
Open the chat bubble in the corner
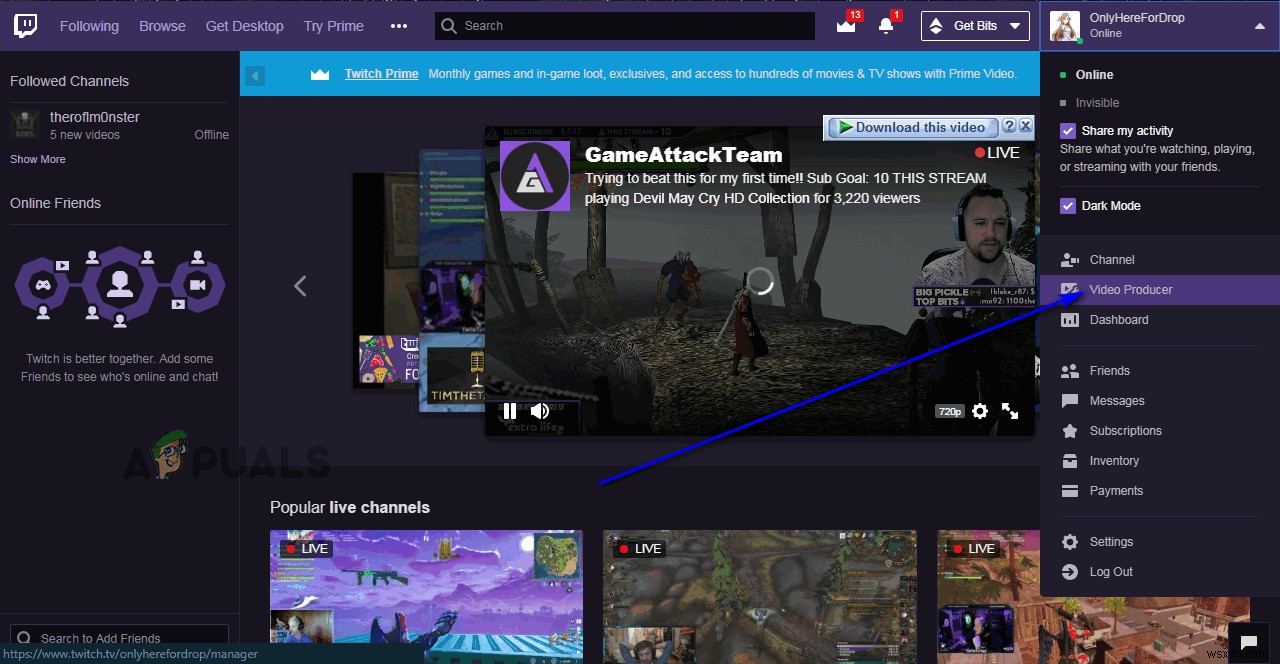tap(1248, 643)
